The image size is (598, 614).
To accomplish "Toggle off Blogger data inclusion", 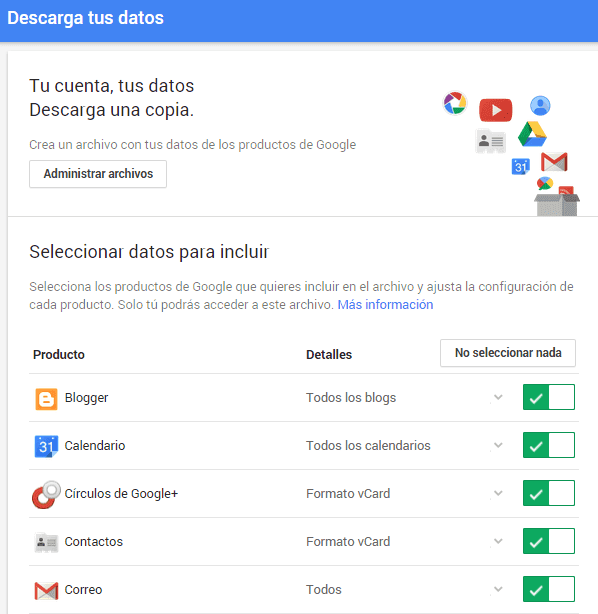I will coord(549,397).
